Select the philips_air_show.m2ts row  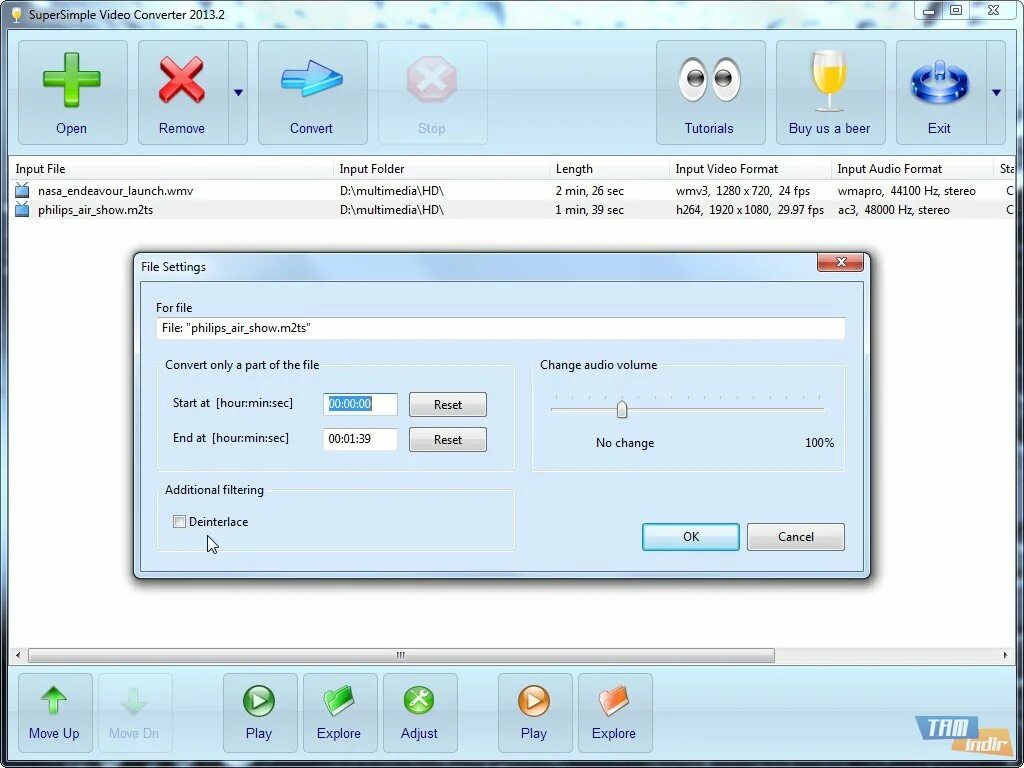tap(110, 210)
